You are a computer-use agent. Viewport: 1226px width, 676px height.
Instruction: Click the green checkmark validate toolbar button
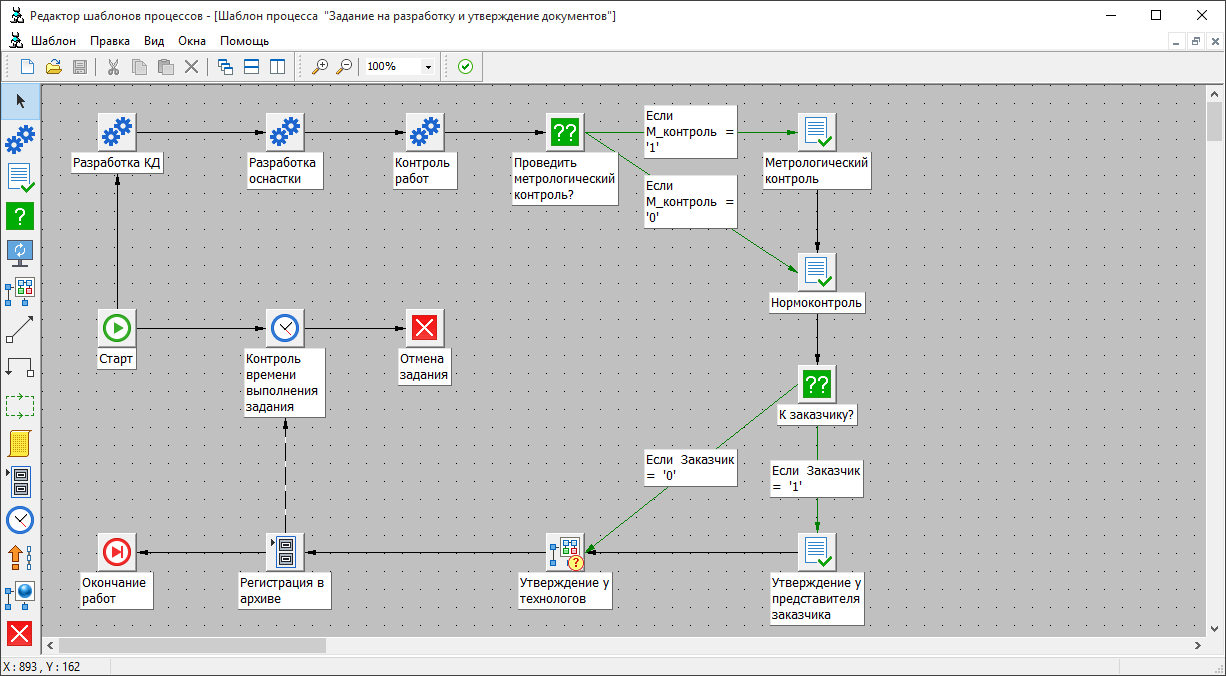click(x=465, y=67)
